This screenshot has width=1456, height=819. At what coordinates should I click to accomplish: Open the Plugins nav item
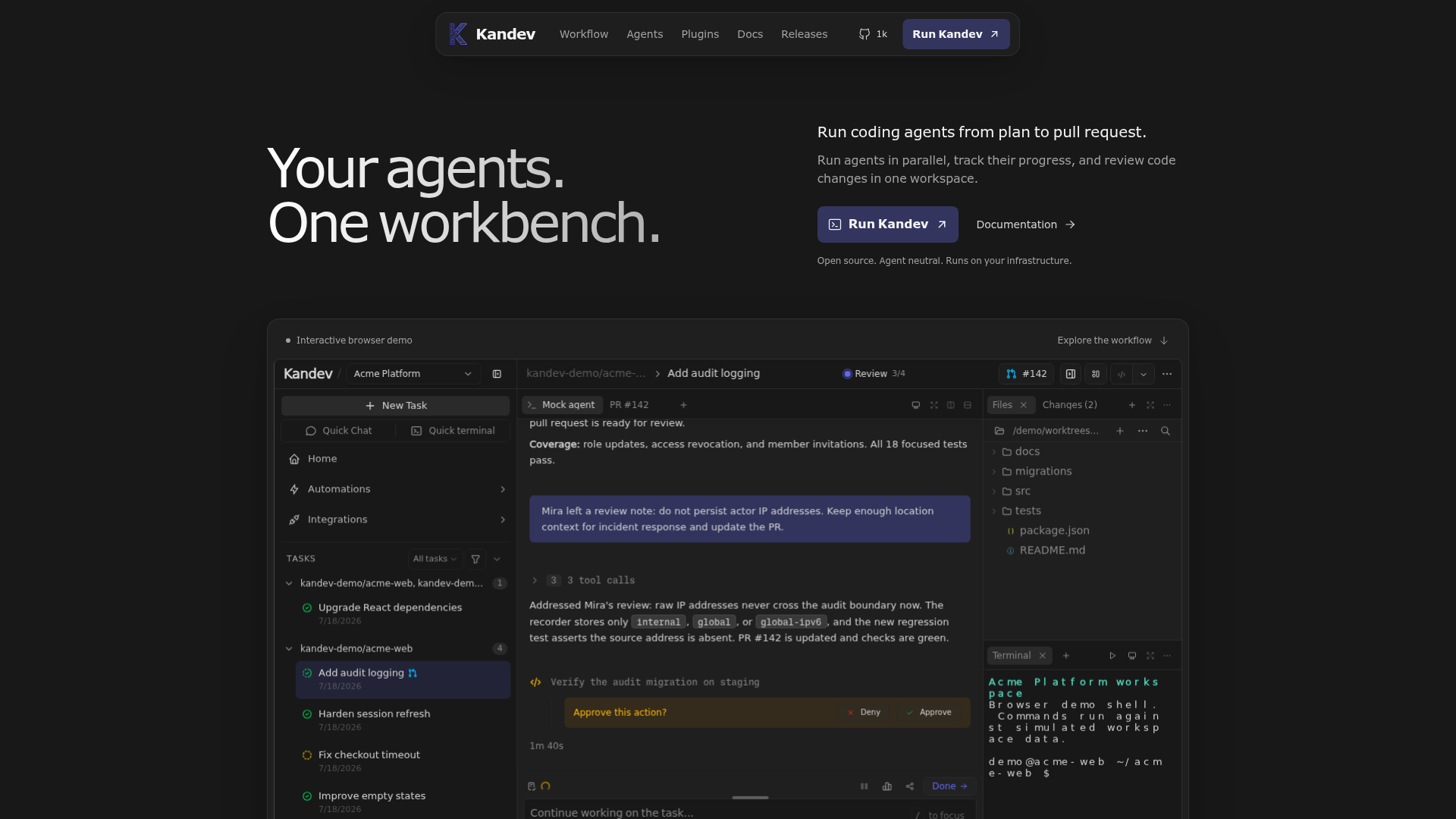(699, 34)
